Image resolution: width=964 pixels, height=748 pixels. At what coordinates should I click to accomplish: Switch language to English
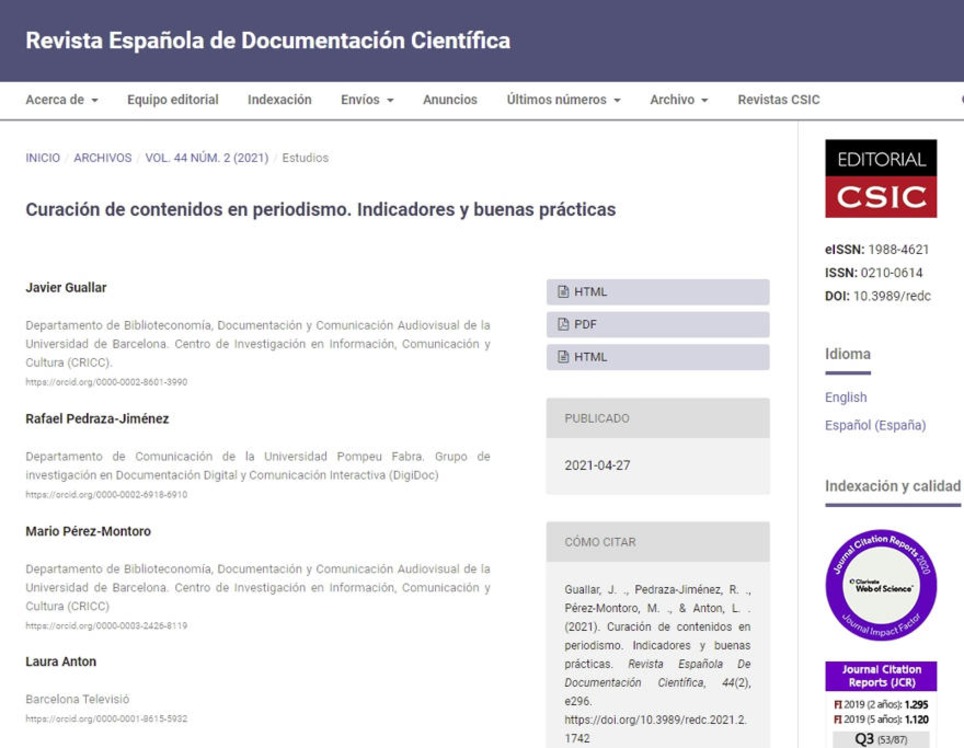tap(845, 397)
